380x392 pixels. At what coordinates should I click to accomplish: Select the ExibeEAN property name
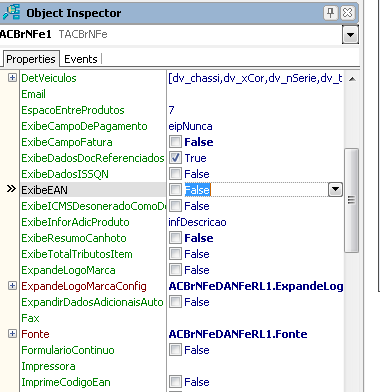pos(44,190)
